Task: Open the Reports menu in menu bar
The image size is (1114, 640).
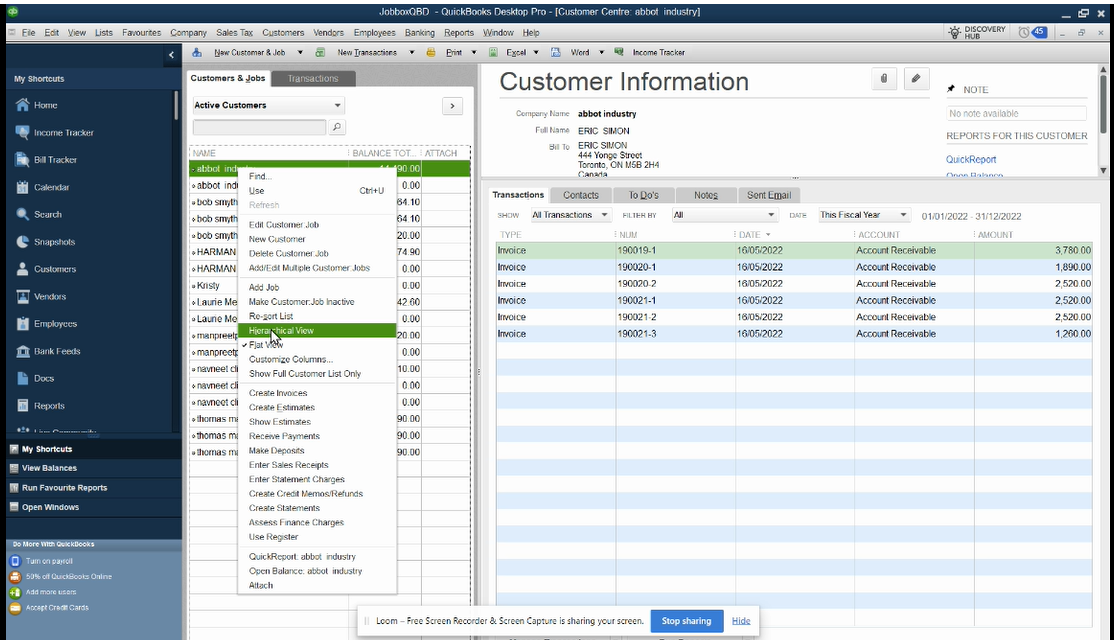Action: coord(459,33)
